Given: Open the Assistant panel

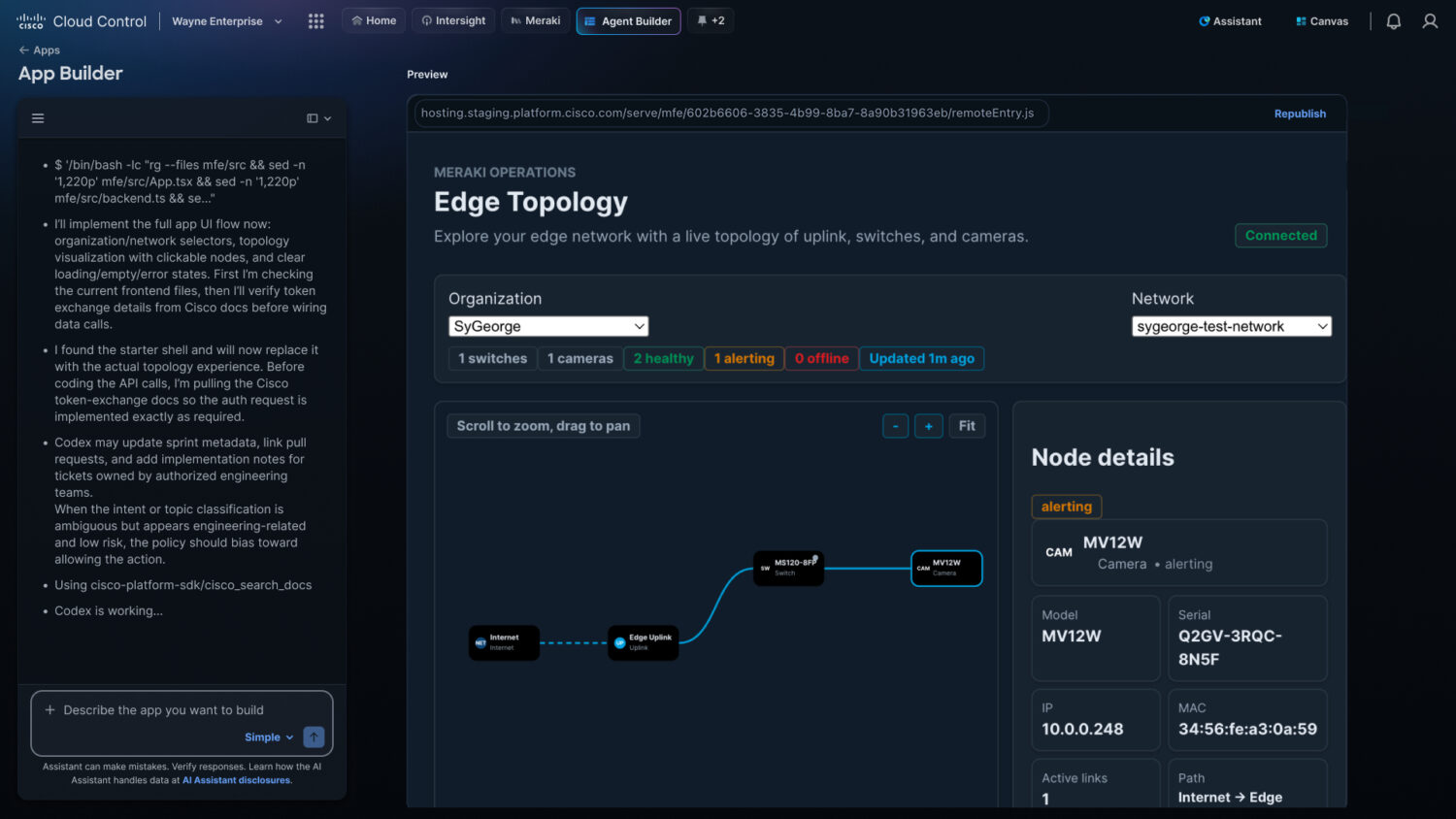Looking at the screenshot, I should click(1230, 21).
